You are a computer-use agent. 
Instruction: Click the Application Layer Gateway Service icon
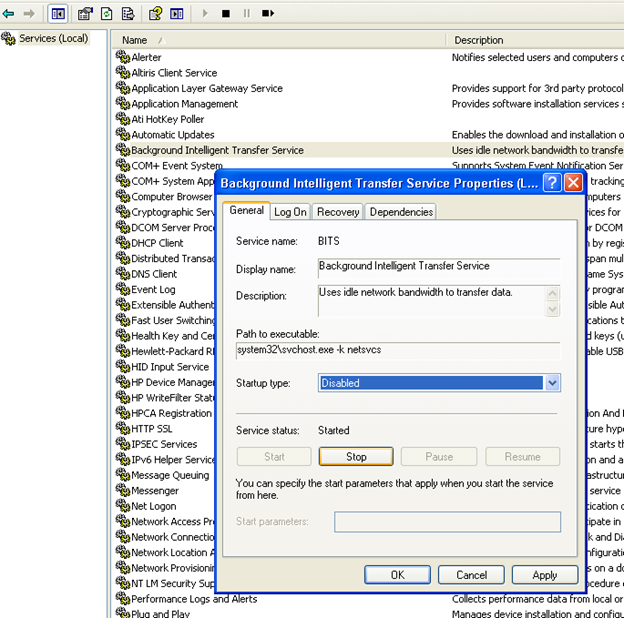(123, 88)
